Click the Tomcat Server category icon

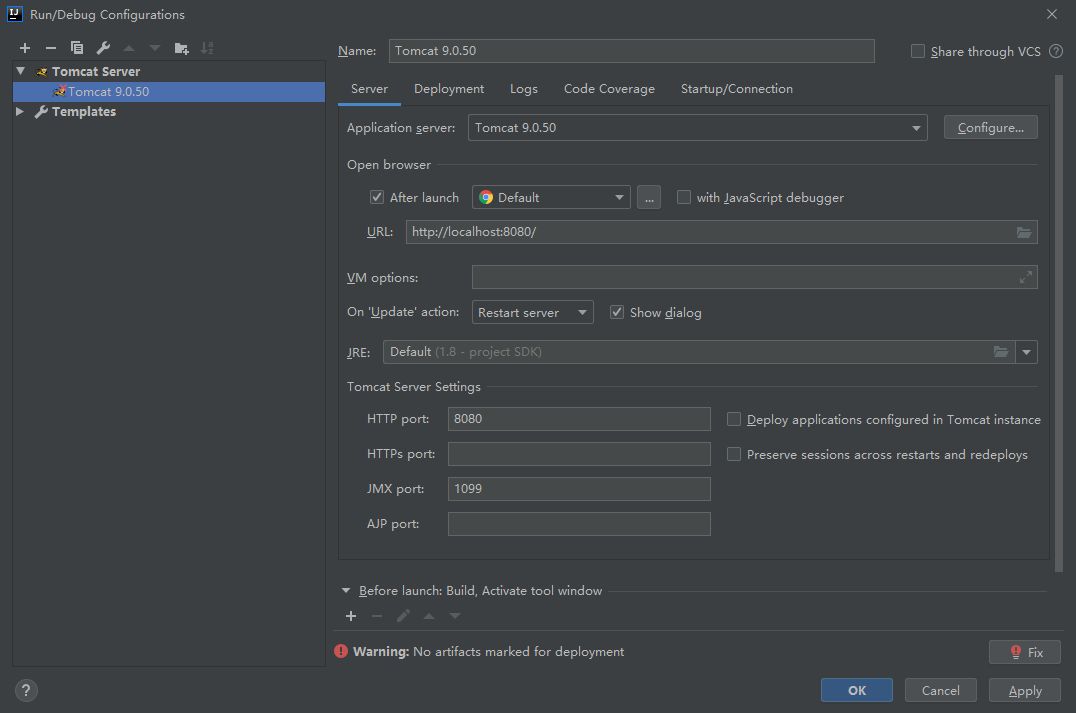42,71
